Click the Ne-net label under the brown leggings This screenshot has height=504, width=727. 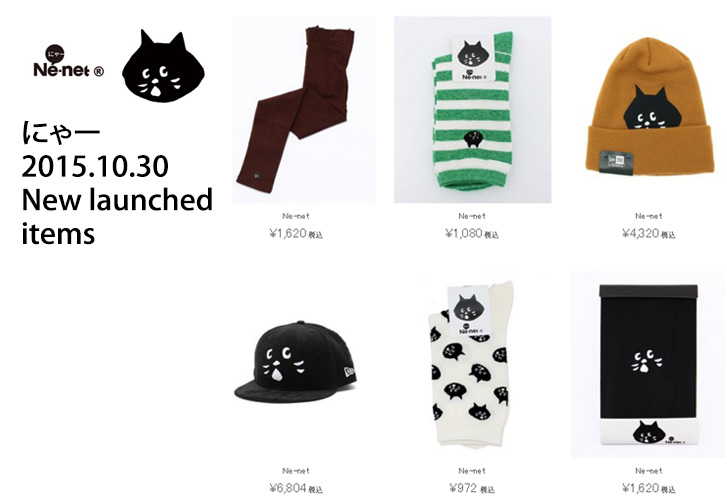pos(296,216)
